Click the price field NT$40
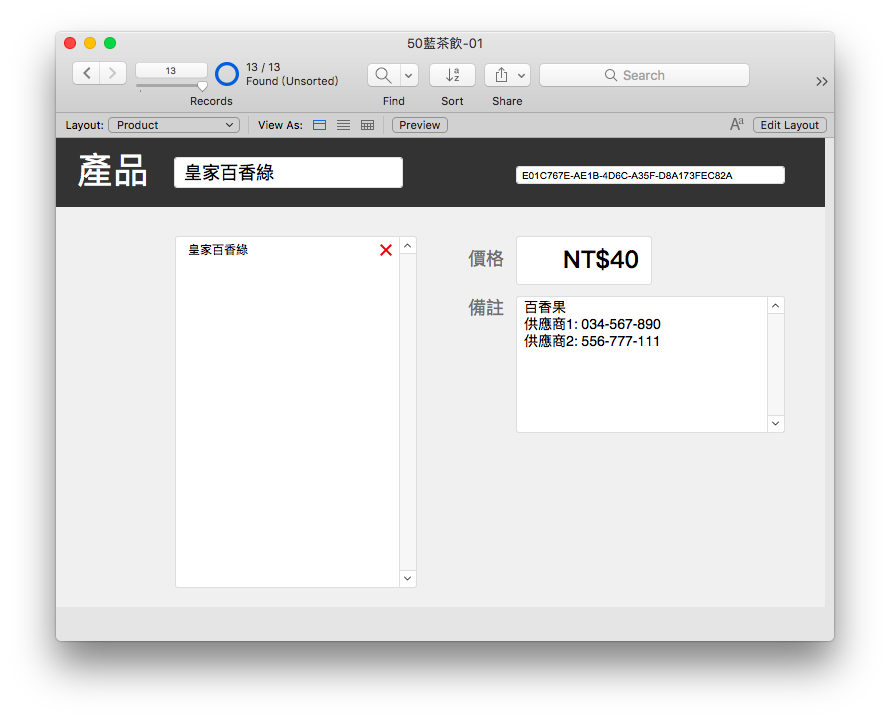Viewport: 890px width, 721px height. [x=583, y=260]
